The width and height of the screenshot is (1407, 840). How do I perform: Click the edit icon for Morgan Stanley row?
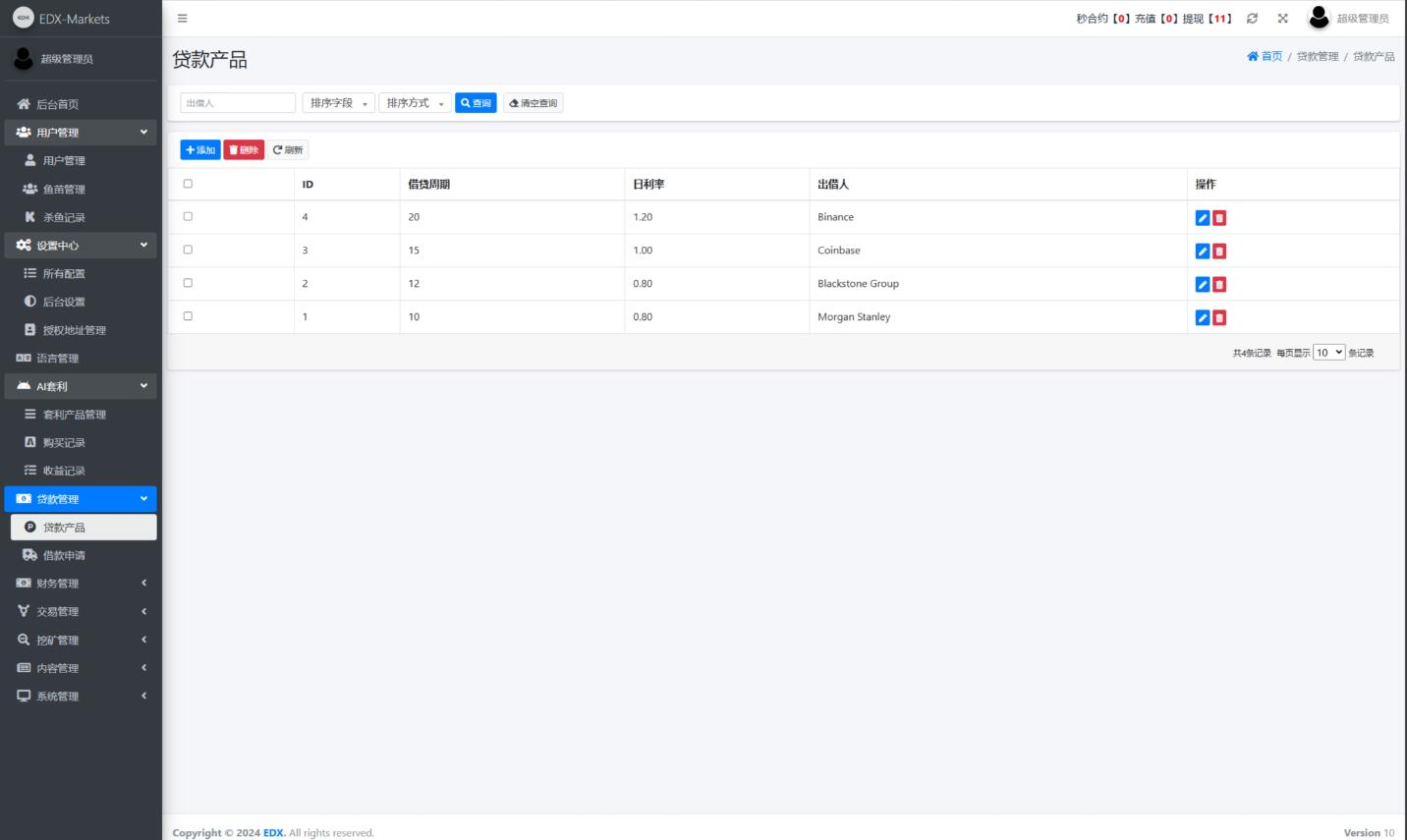coord(1202,317)
